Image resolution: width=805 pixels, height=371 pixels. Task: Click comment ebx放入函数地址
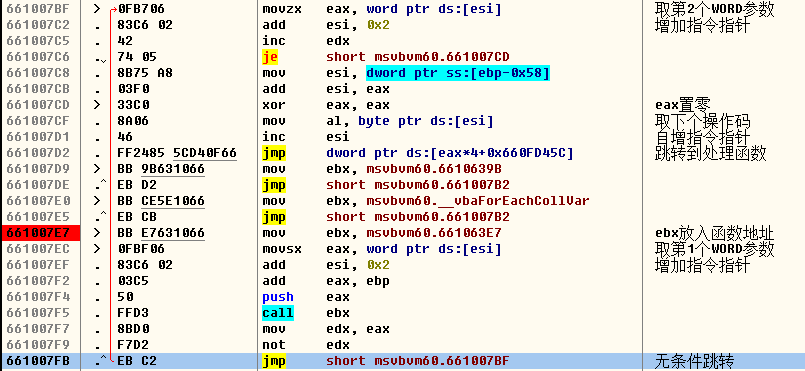click(715, 233)
